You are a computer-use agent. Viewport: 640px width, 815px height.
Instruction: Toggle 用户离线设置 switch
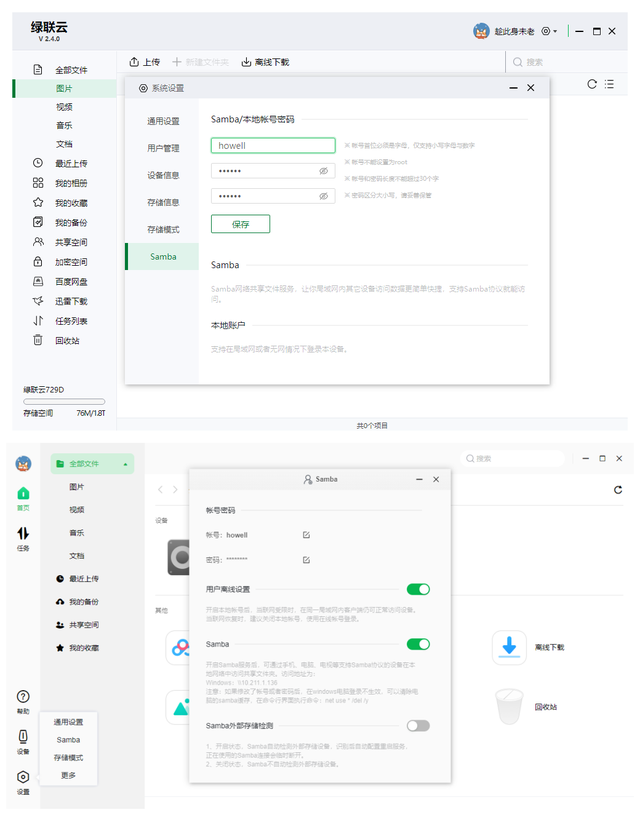click(418, 589)
